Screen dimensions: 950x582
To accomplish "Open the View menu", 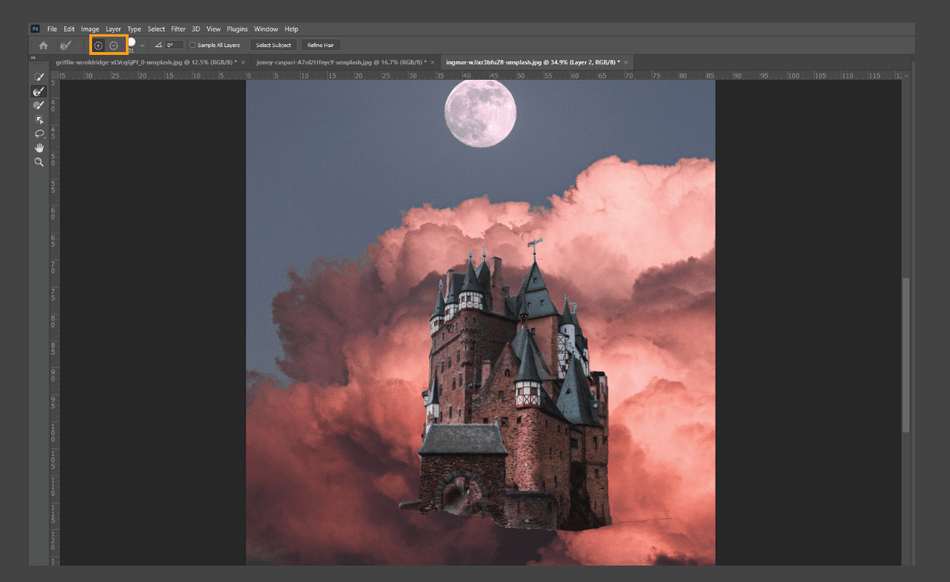I will 213,29.
